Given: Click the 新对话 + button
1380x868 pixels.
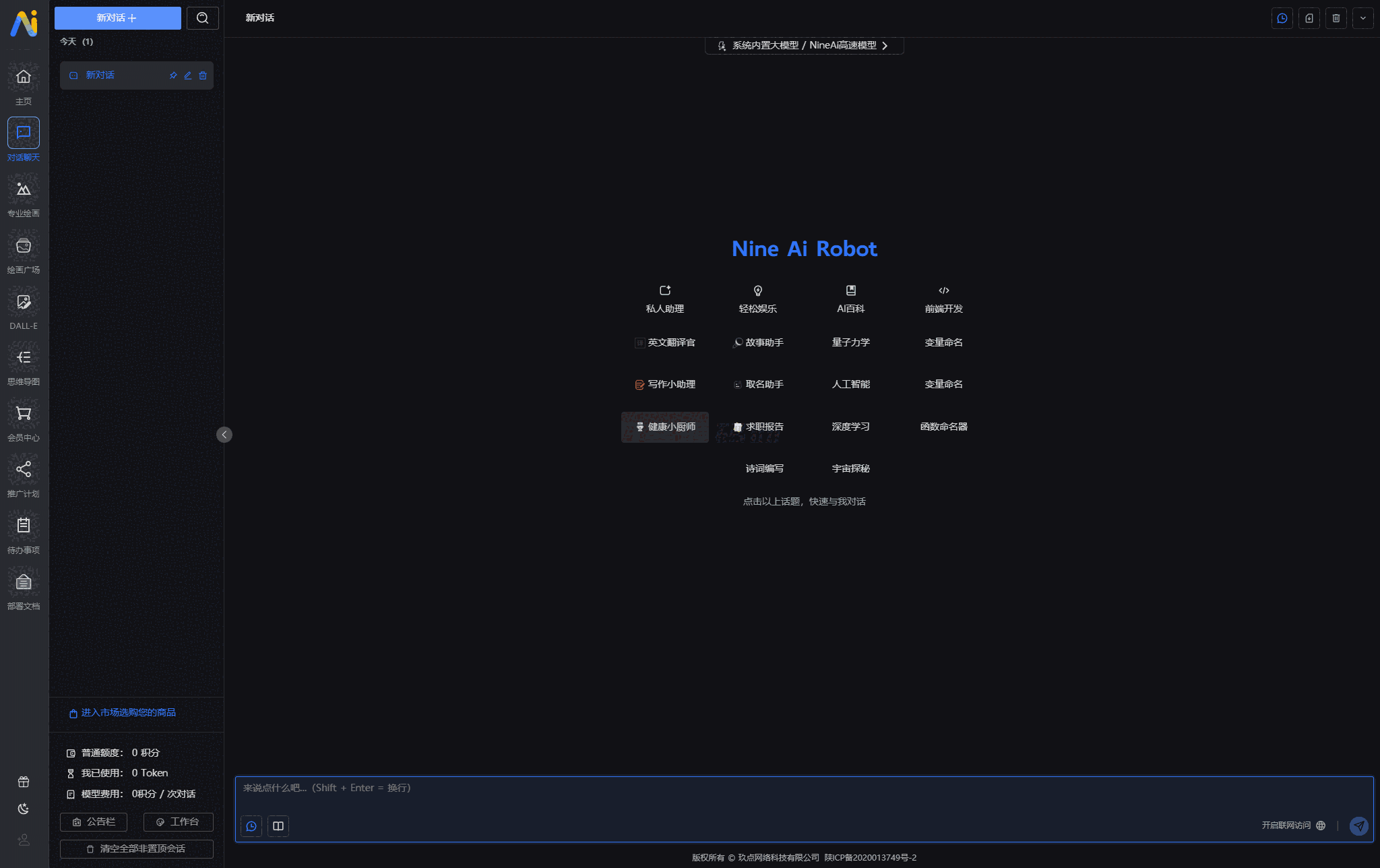Looking at the screenshot, I should (x=117, y=18).
